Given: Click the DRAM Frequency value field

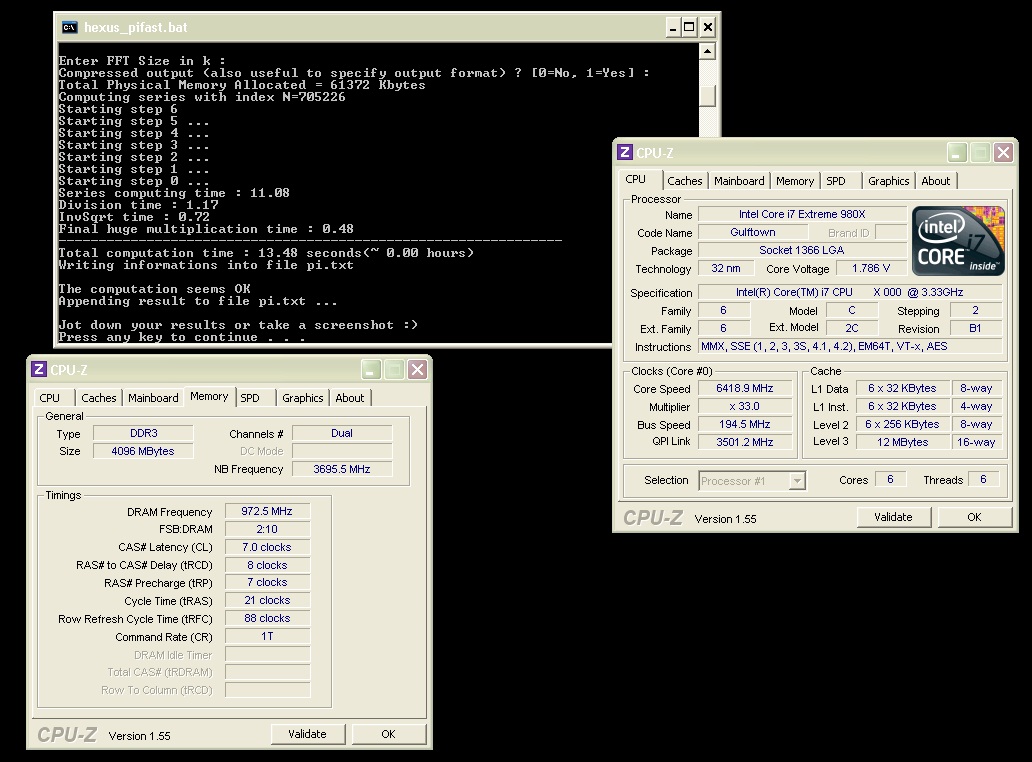Looking at the screenshot, I should click(x=266, y=512).
